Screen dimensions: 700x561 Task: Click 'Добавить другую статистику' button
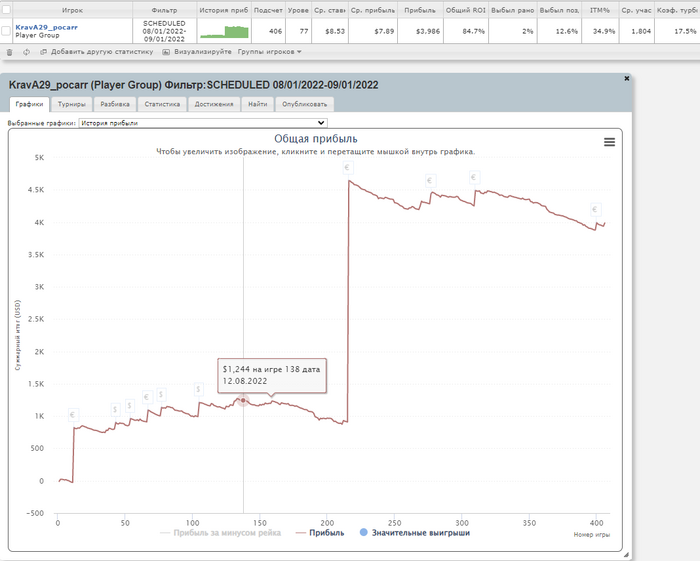pos(97,52)
